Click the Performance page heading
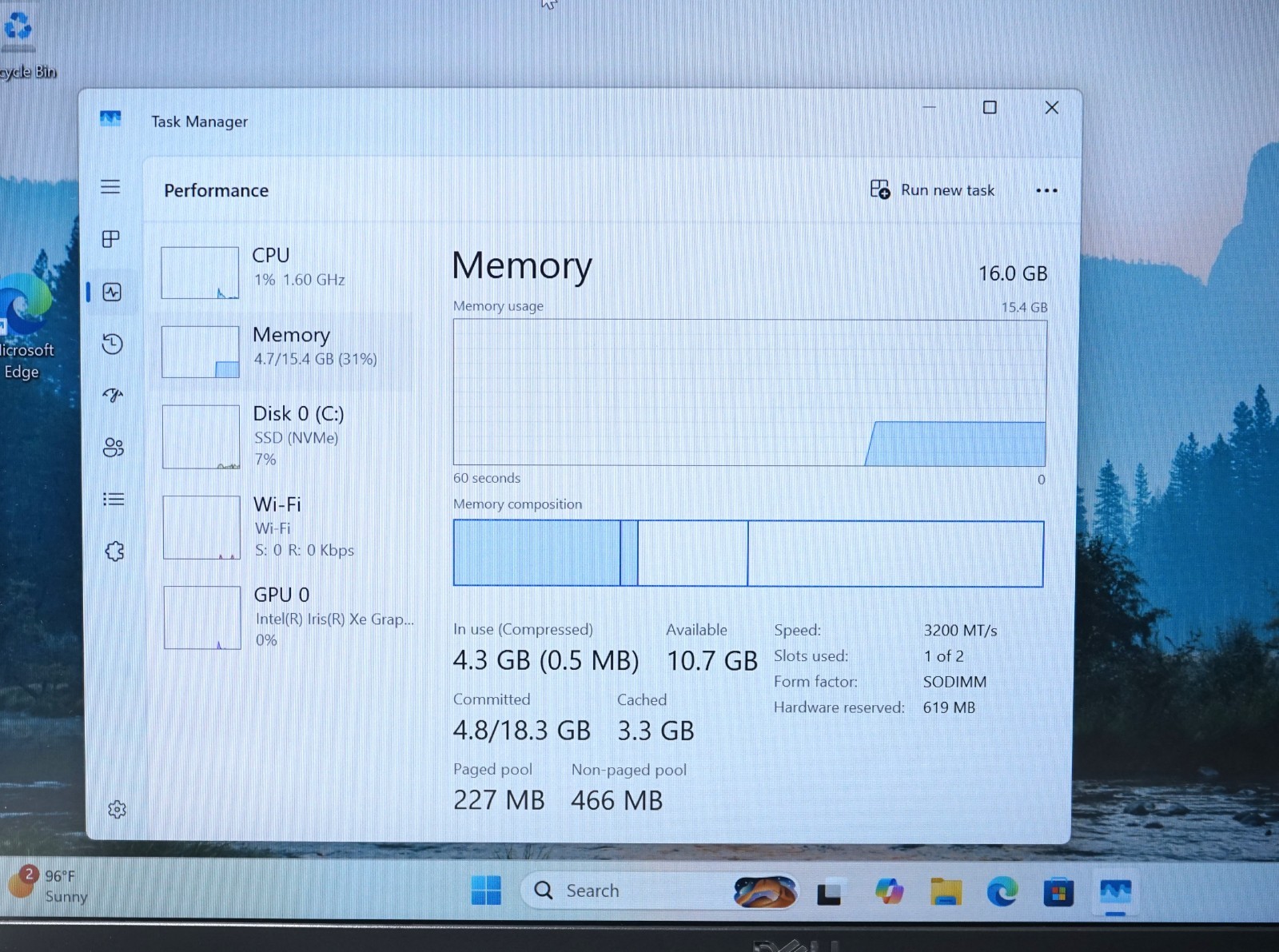 coord(216,190)
